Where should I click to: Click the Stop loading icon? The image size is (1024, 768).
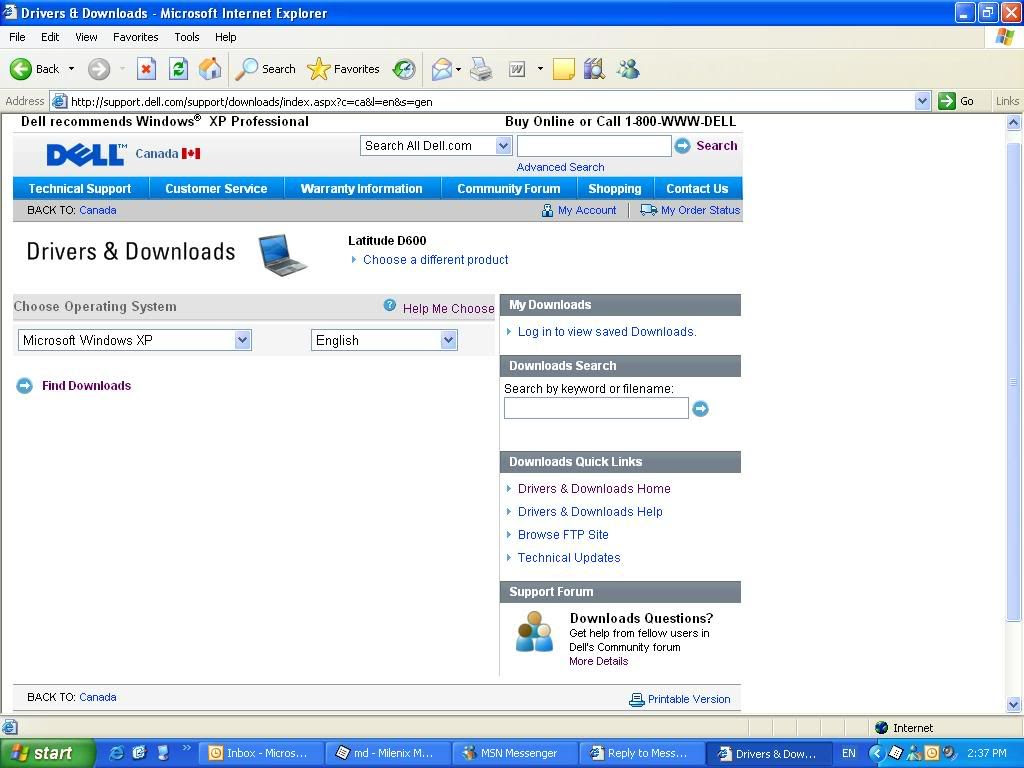click(x=146, y=69)
